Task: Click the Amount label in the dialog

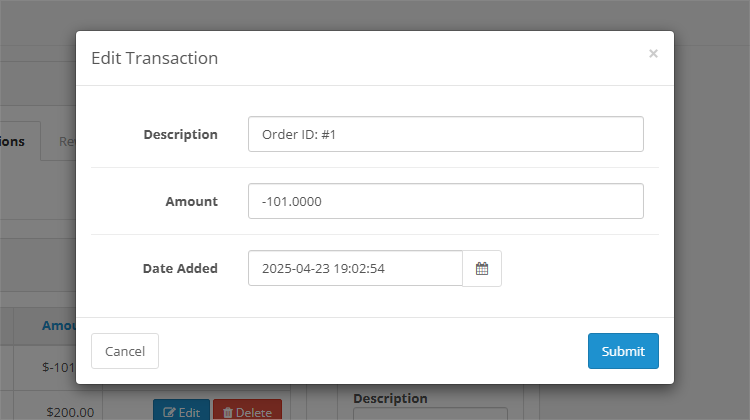Action: click(191, 201)
